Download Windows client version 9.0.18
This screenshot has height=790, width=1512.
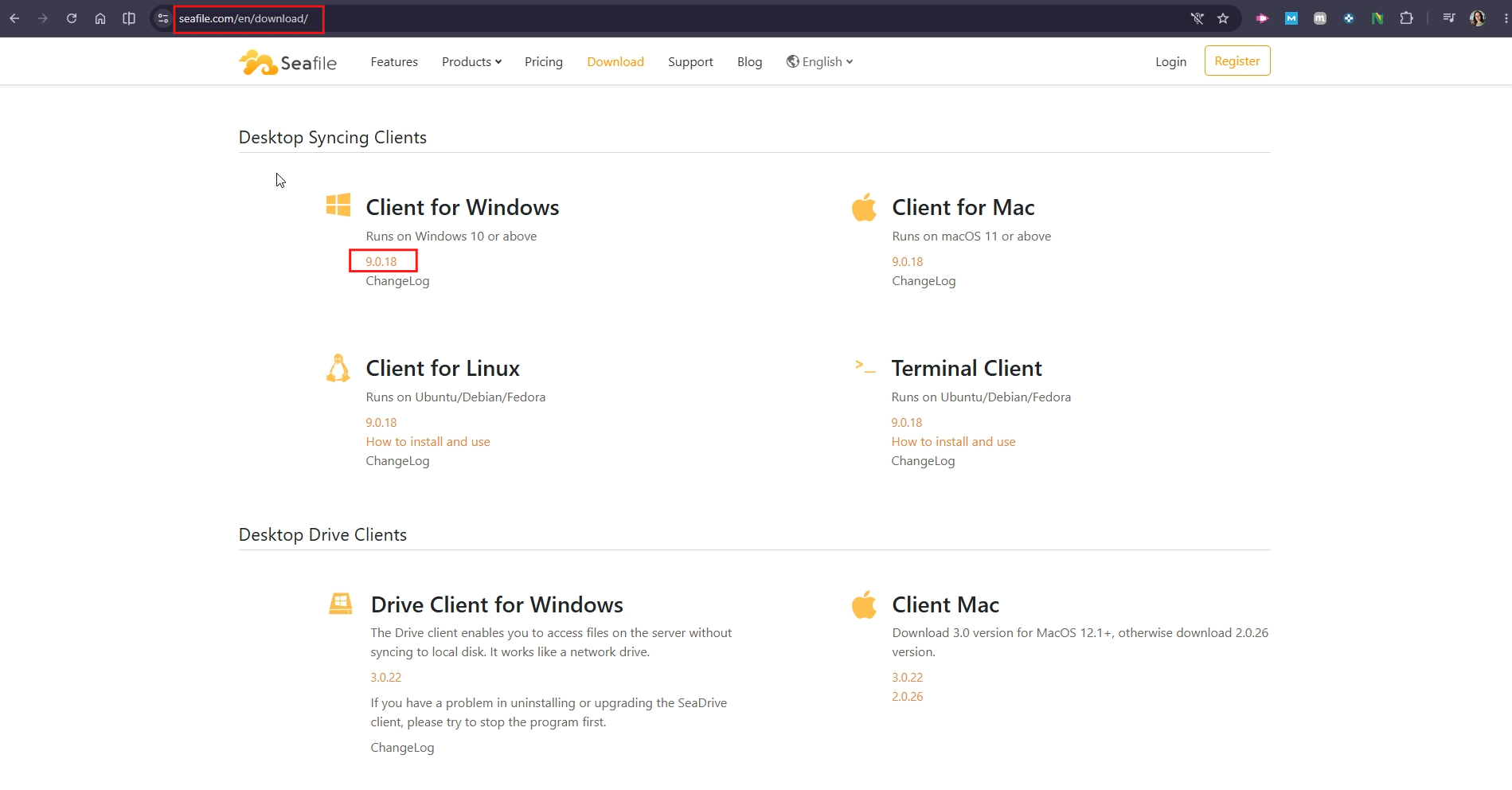(x=381, y=262)
